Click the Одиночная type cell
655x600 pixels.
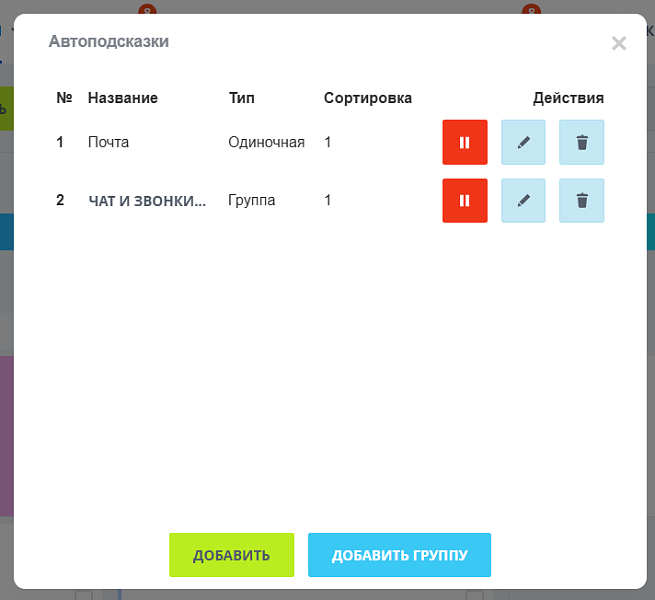click(266, 142)
